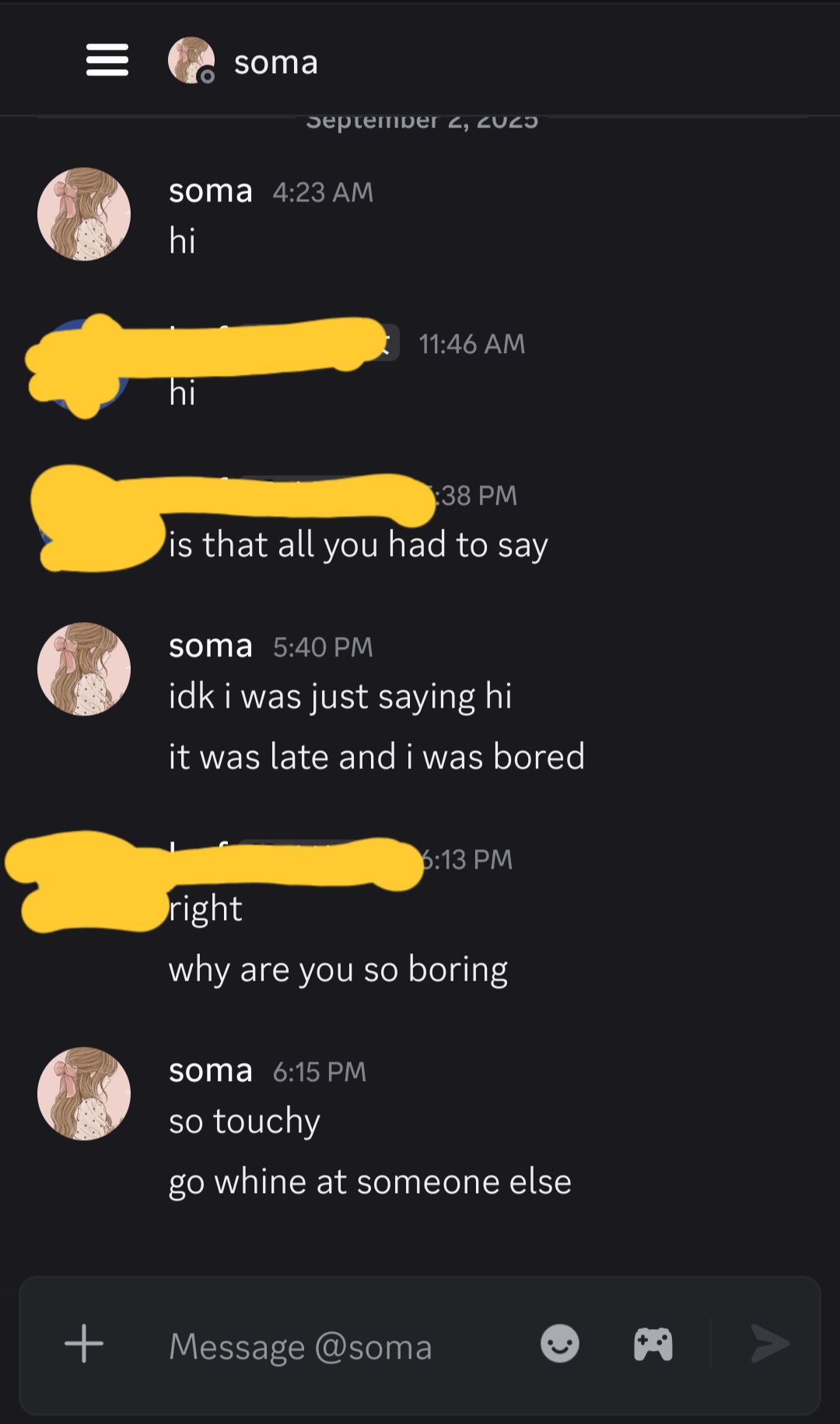The height and width of the screenshot is (1424, 840).
Task: Select the 'go whine at someone else' message
Action: (x=370, y=1182)
